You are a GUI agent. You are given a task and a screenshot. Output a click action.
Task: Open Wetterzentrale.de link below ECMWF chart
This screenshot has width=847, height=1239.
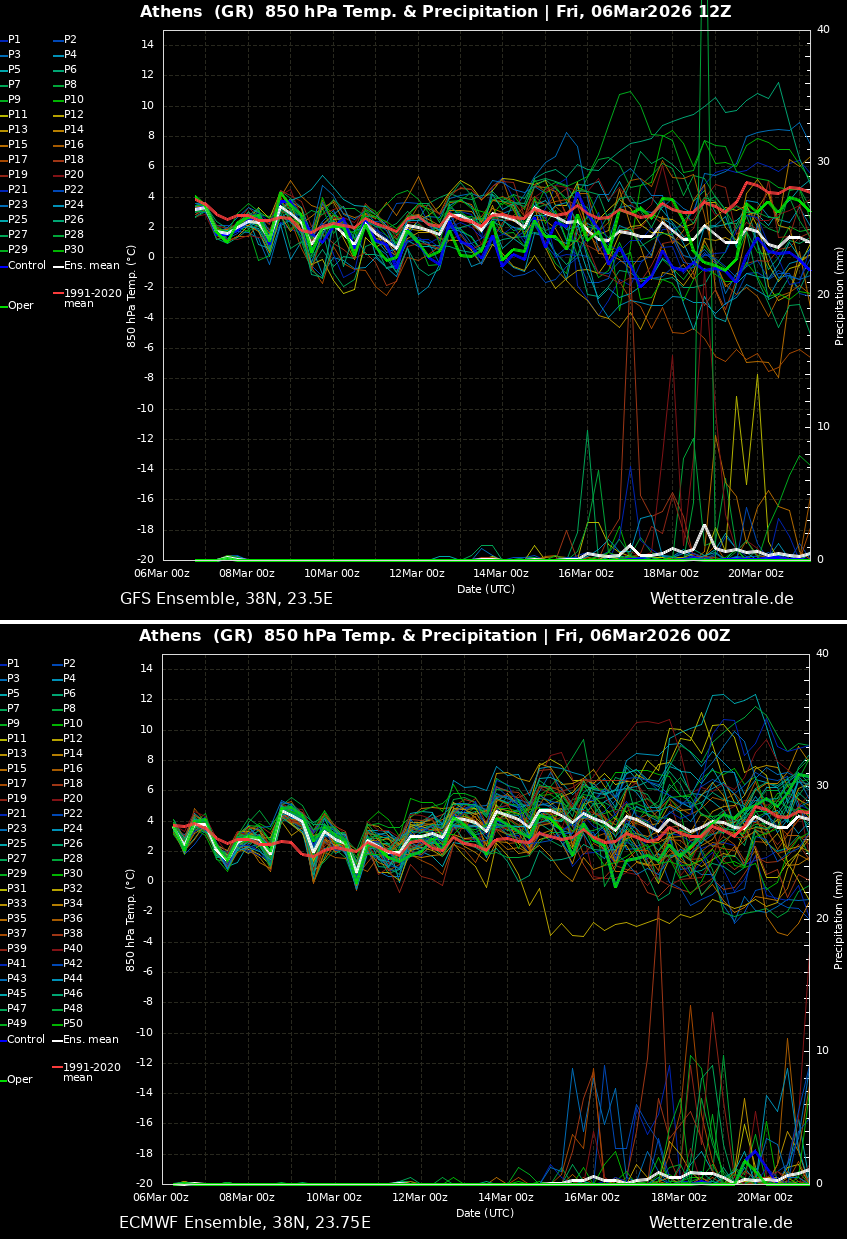pyautogui.click(x=720, y=1223)
